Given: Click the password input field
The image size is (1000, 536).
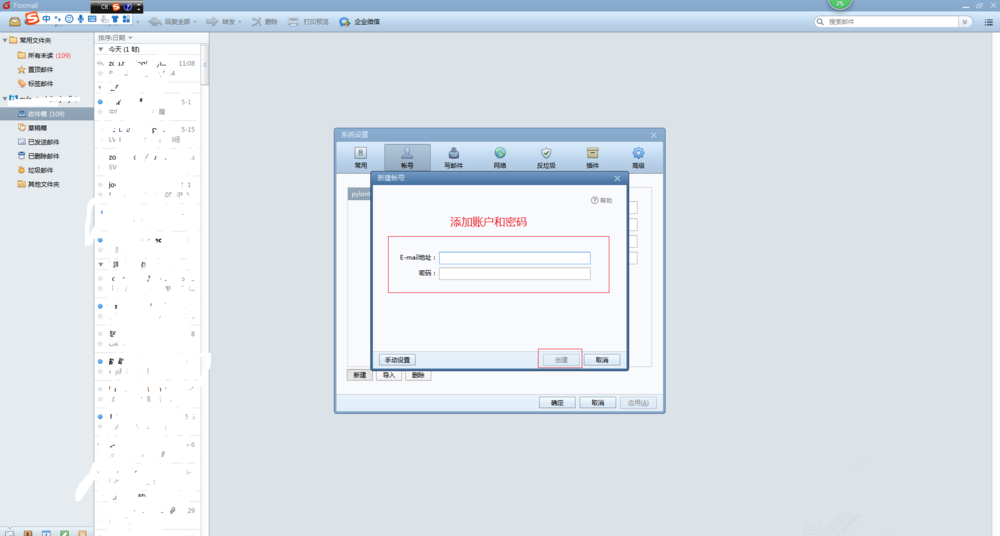Looking at the screenshot, I should click(515, 273).
